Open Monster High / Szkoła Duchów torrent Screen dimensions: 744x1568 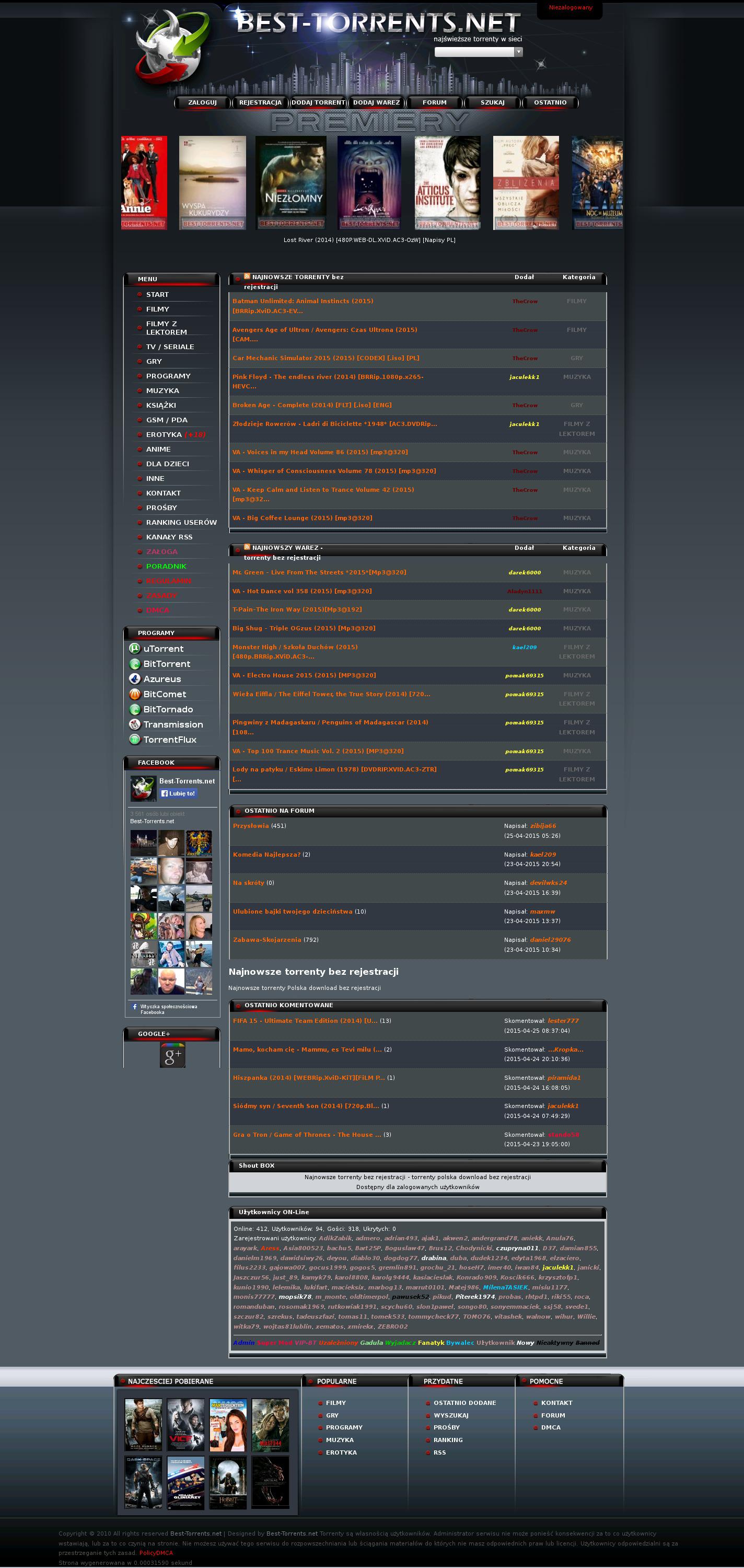pyautogui.click(x=295, y=651)
